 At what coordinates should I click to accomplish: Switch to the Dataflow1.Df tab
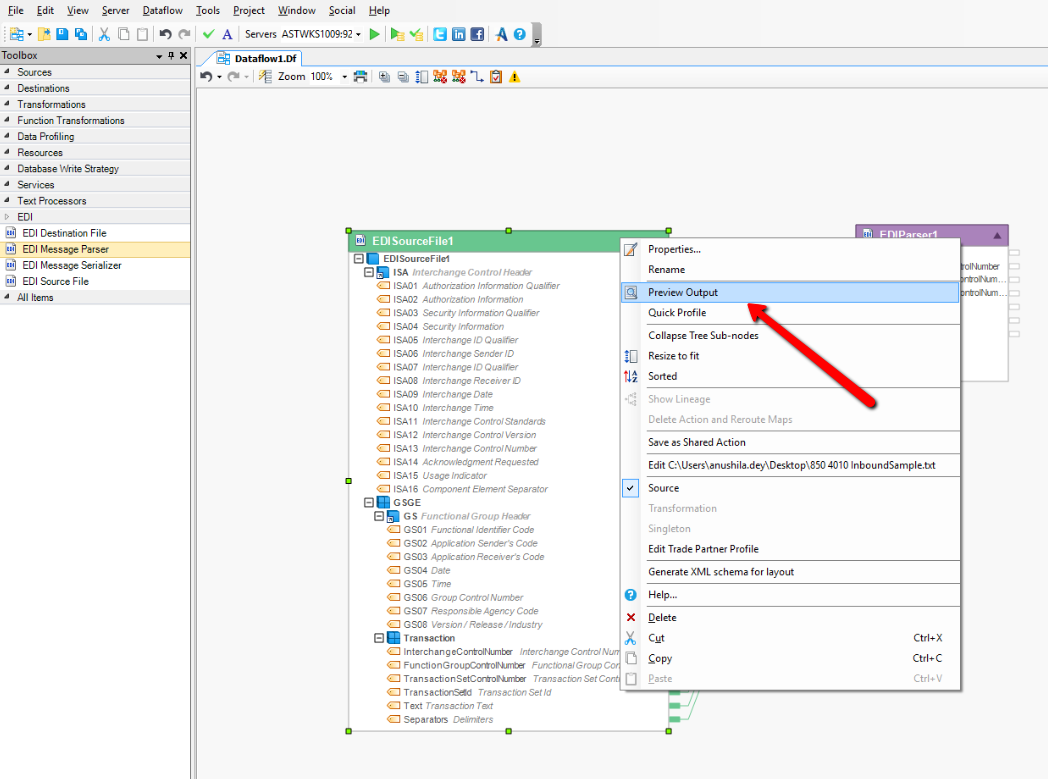265,58
